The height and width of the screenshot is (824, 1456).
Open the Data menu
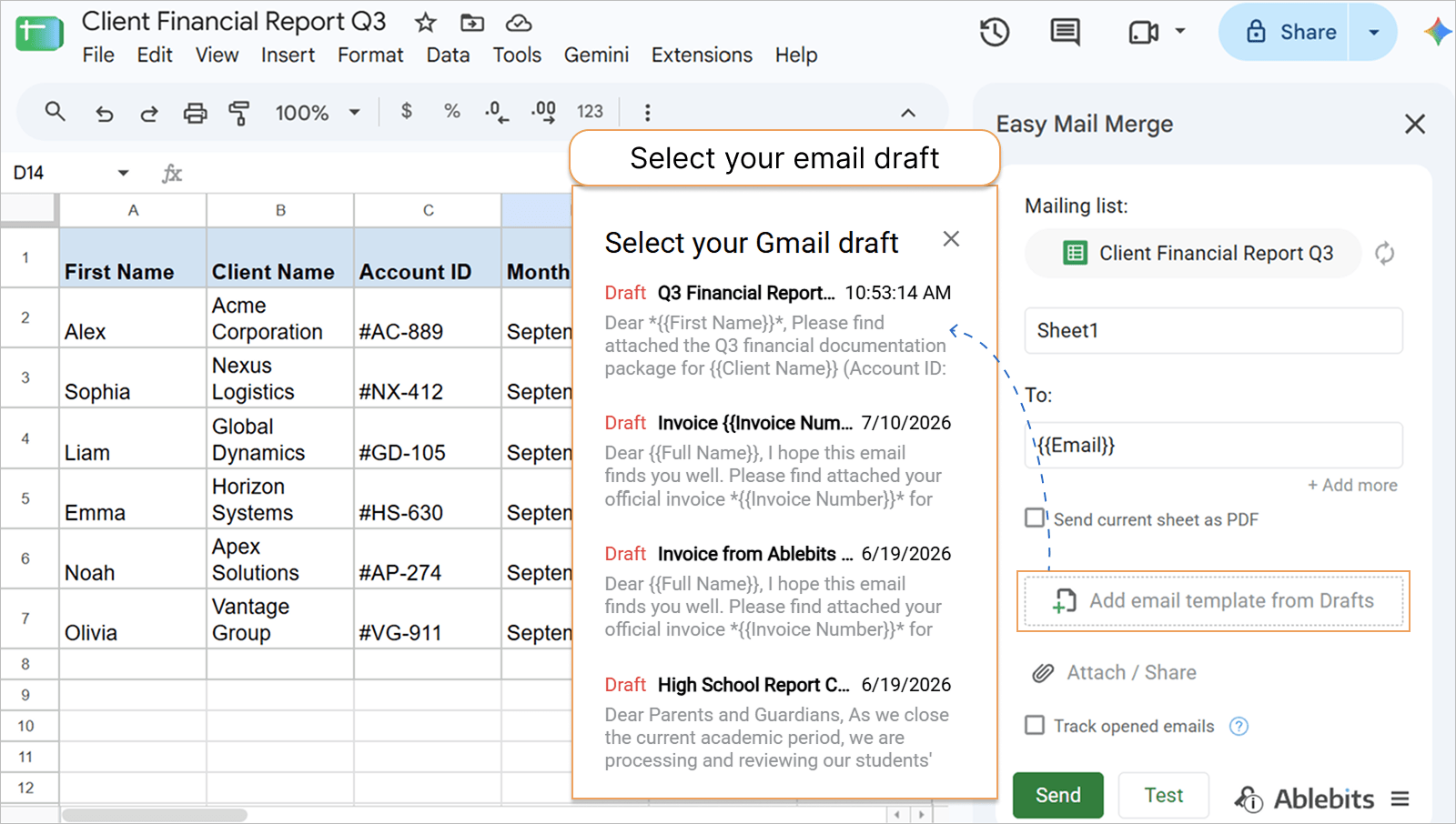(x=448, y=55)
